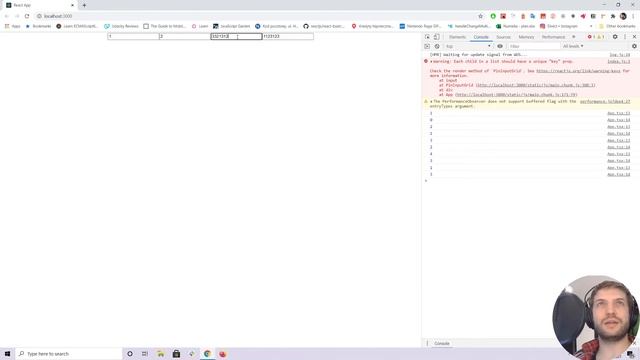Focus the first pin input containing 1
The width and height of the screenshot is (640, 360).
point(133,36)
